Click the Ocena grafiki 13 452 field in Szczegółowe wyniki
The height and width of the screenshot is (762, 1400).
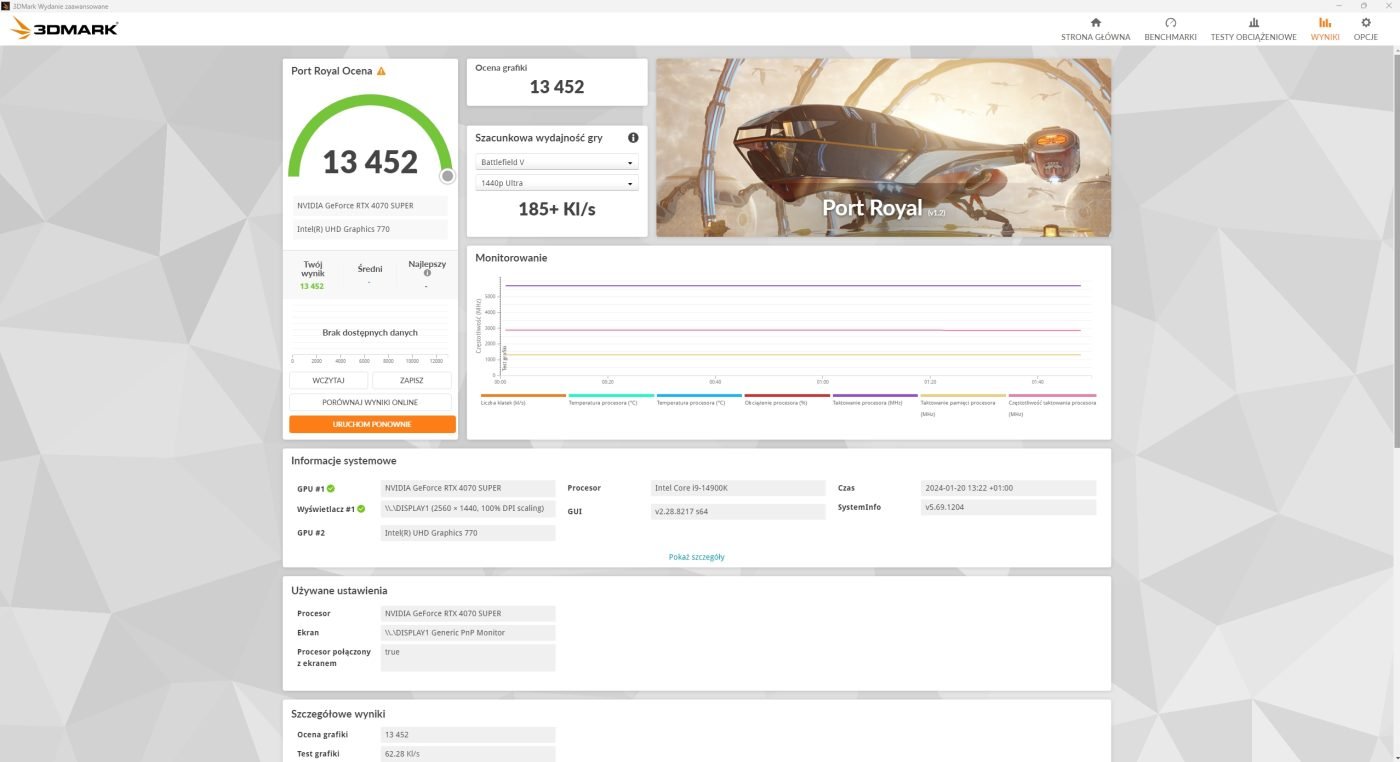click(x=468, y=734)
